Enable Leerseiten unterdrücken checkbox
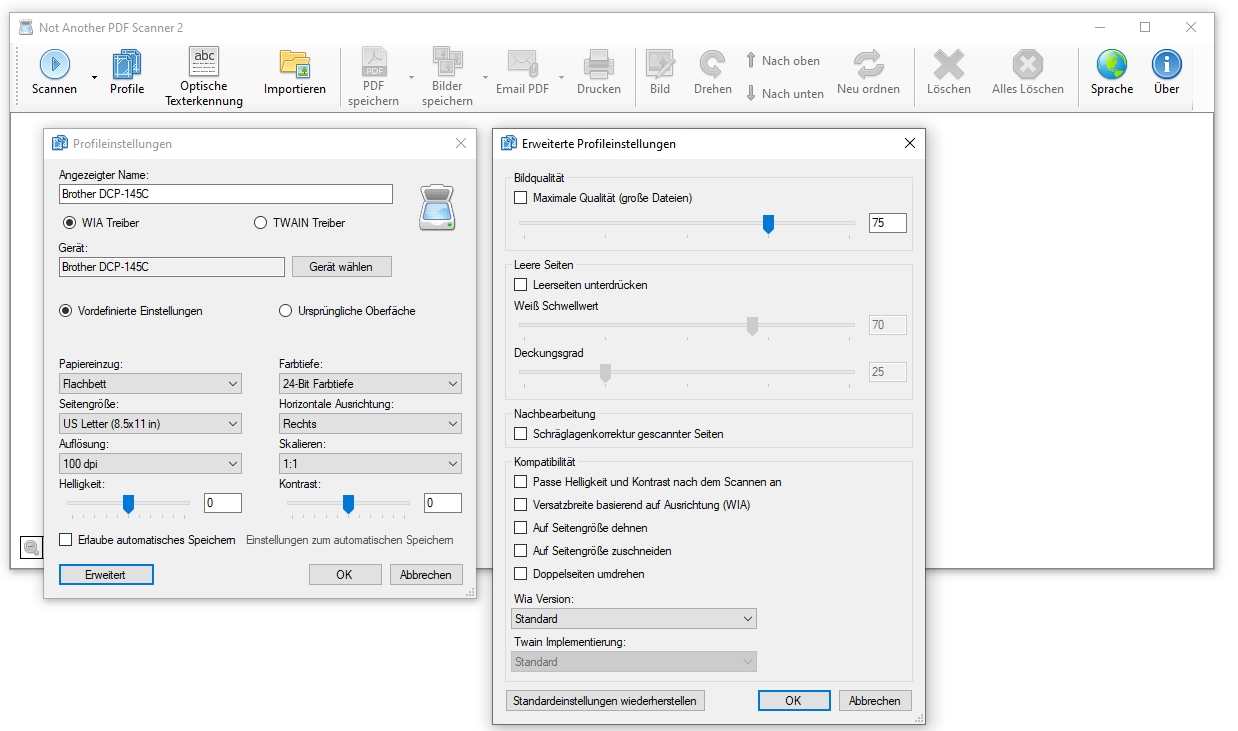 [x=520, y=285]
